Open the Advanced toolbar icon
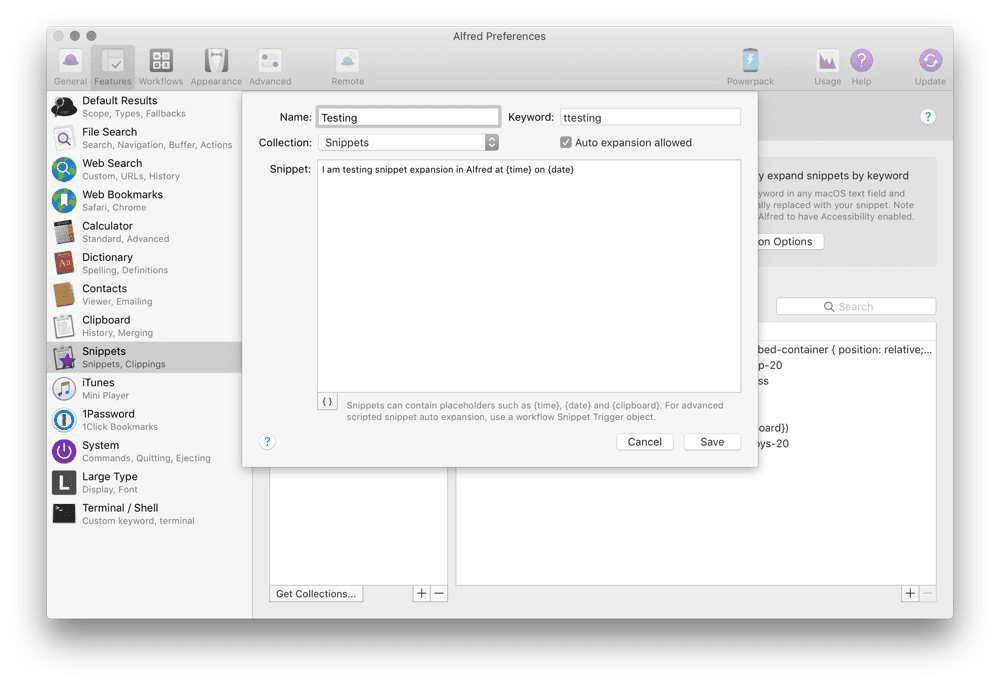Screen dimensions: 1000x685 [x=270, y=67]
